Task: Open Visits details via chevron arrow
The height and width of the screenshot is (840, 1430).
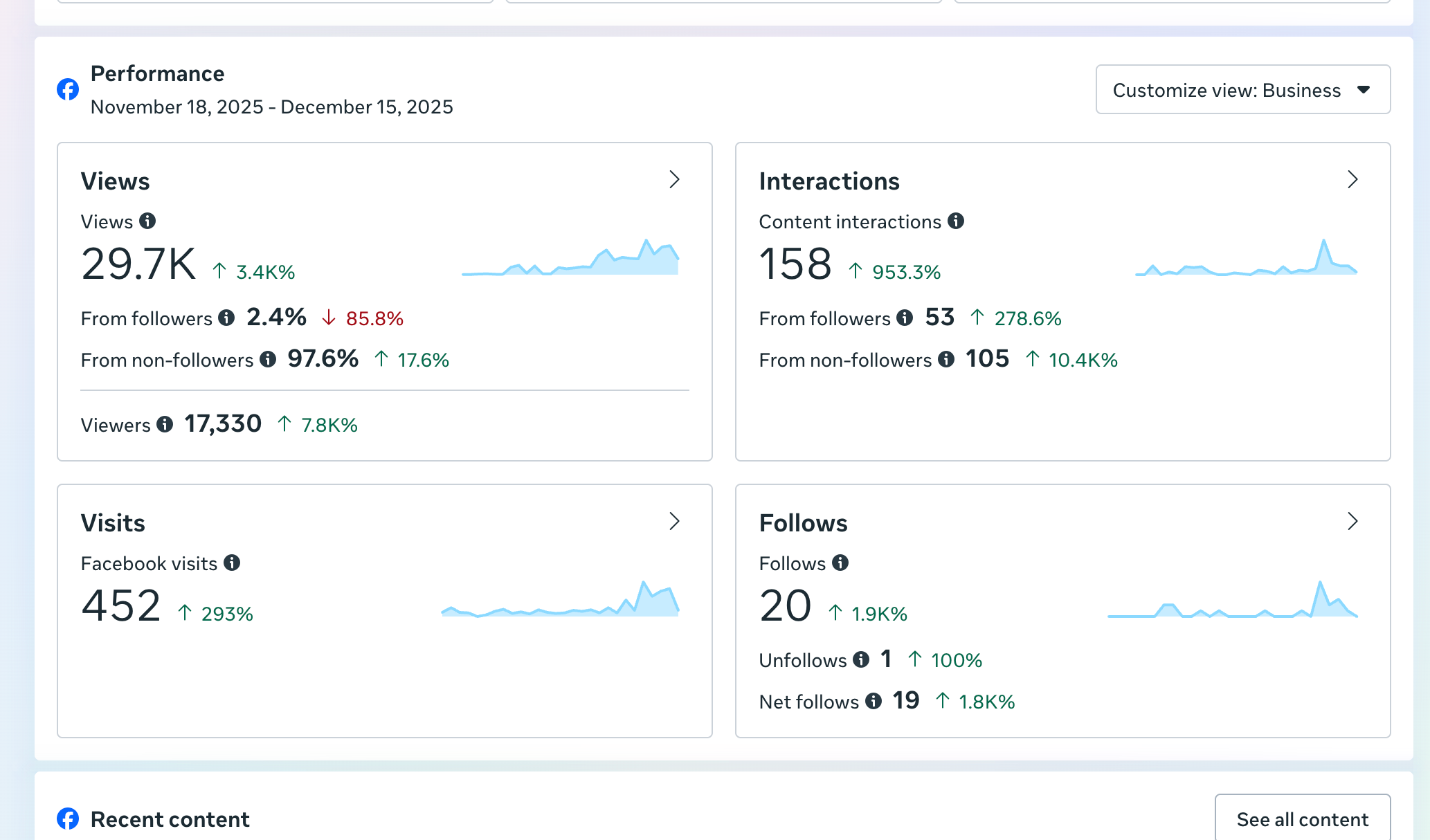Action: [x=675, y=522]
